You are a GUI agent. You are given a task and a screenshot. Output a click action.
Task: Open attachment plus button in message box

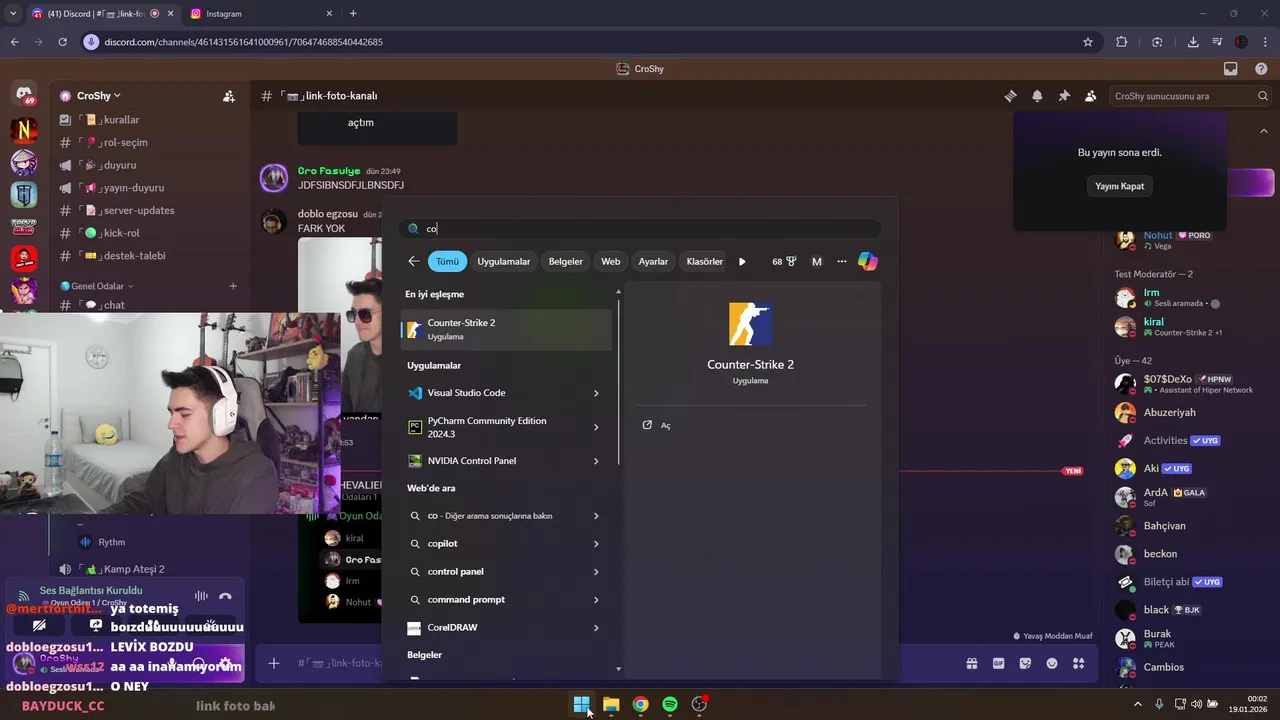tap(273, 663)
